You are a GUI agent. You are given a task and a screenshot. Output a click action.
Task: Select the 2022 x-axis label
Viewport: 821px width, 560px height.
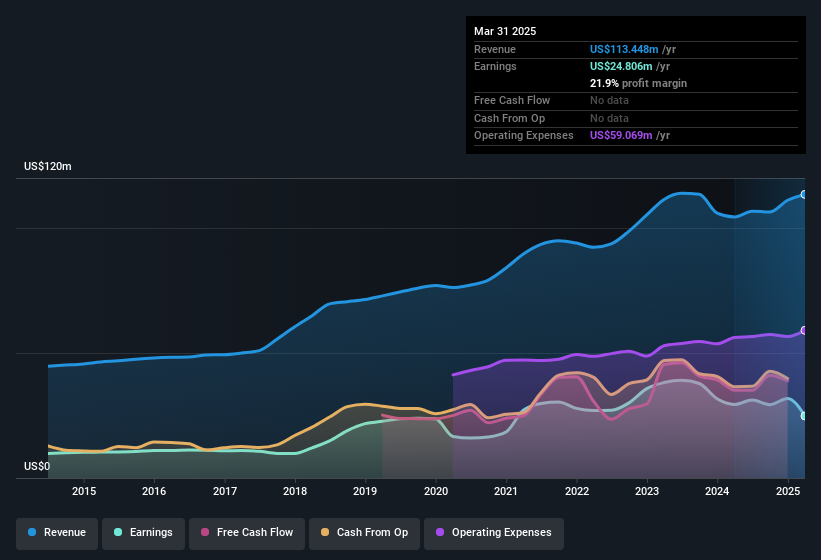576,491
